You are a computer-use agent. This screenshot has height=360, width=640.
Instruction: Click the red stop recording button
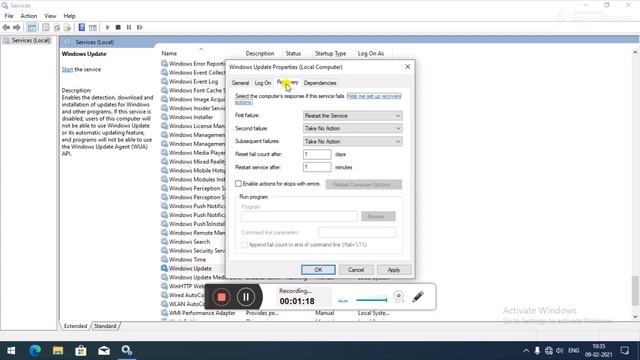pos(221,297)
